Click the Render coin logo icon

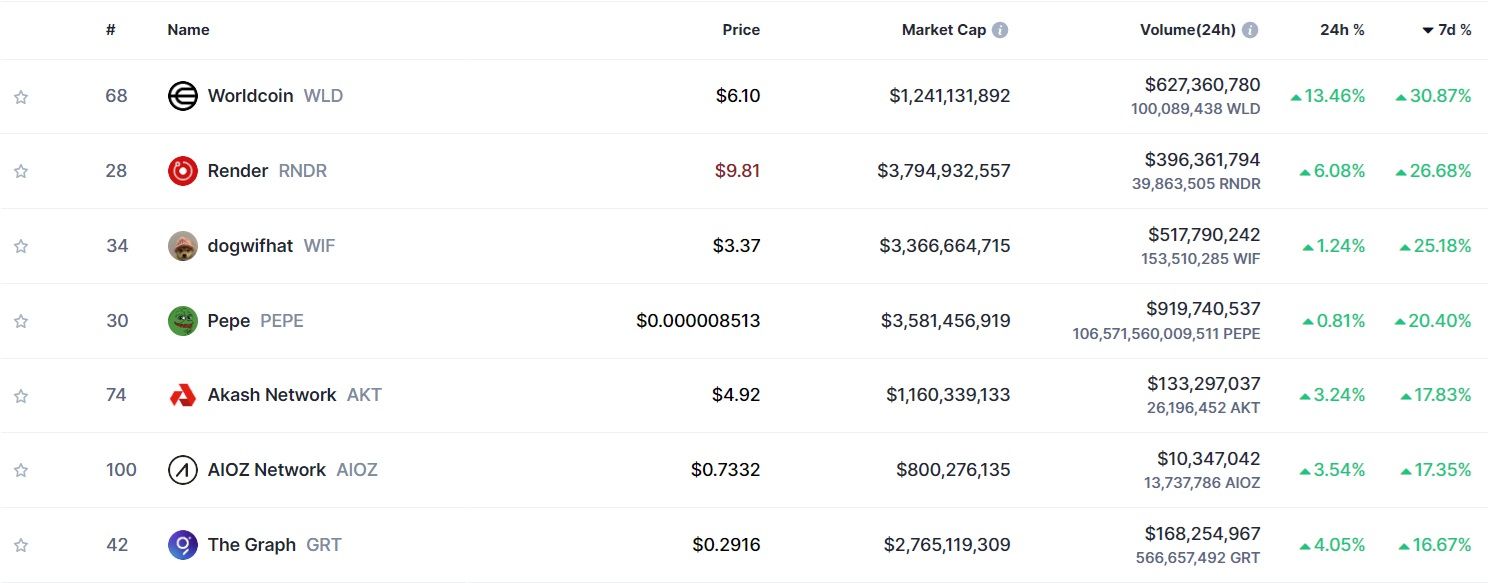pyautogui.click(x=183, y=171)
